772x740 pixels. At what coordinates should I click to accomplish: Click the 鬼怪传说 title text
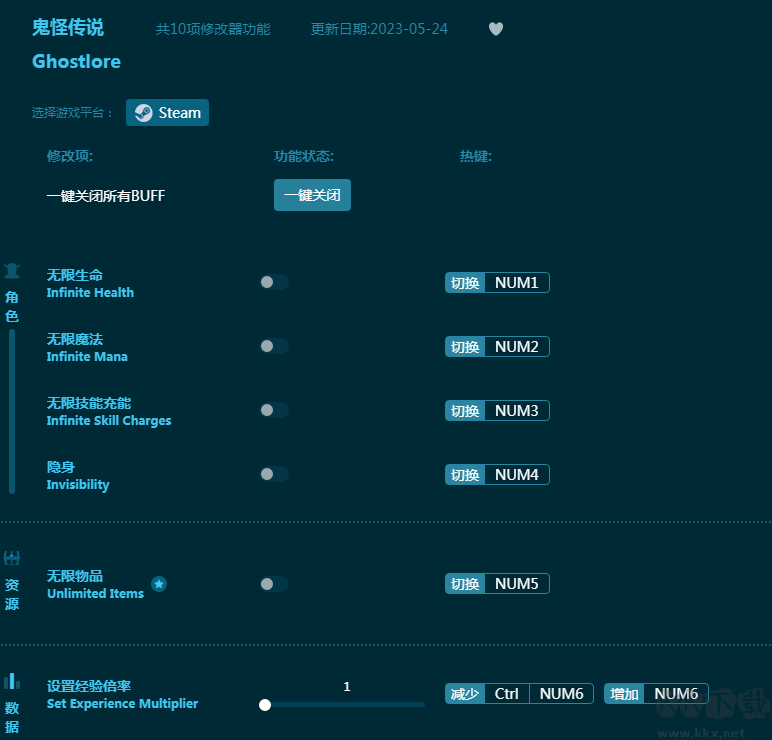68,28
